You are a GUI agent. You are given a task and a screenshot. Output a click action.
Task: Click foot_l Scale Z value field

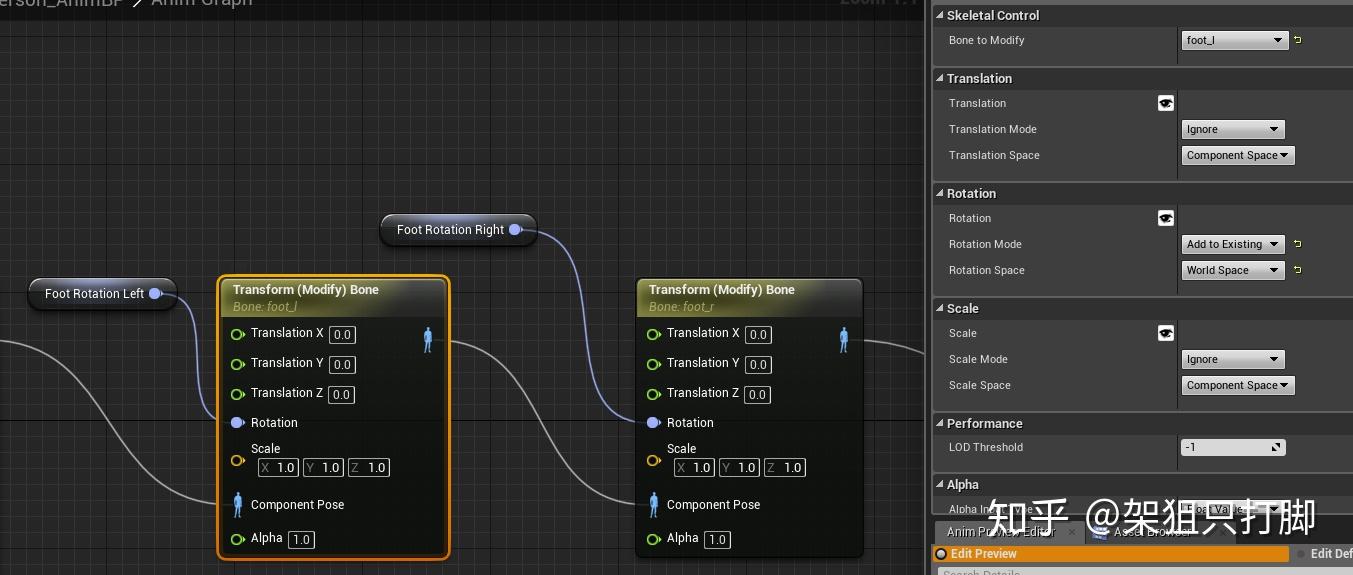(369, 467)
